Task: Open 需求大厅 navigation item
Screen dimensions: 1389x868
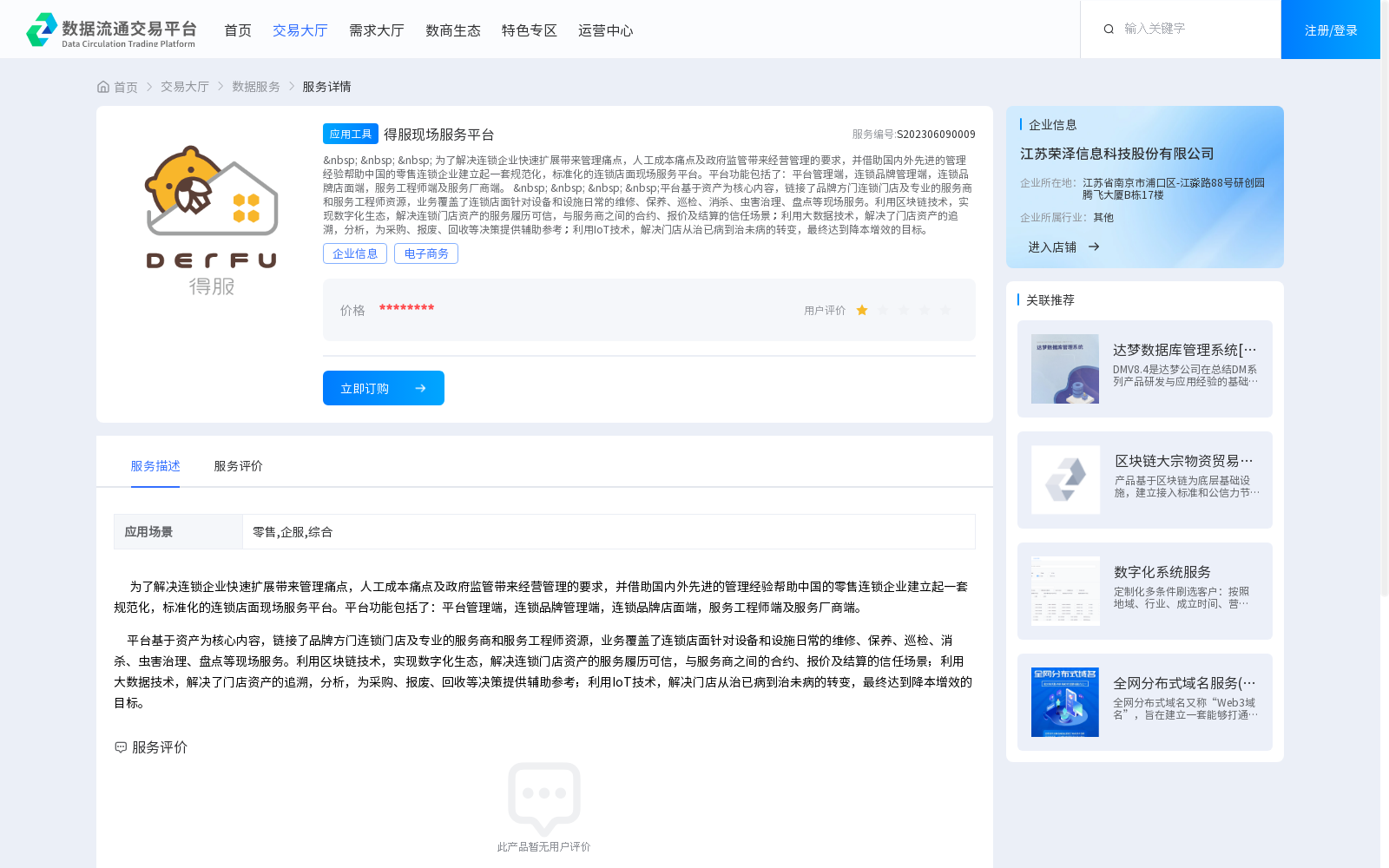Action: coord(377,30)
